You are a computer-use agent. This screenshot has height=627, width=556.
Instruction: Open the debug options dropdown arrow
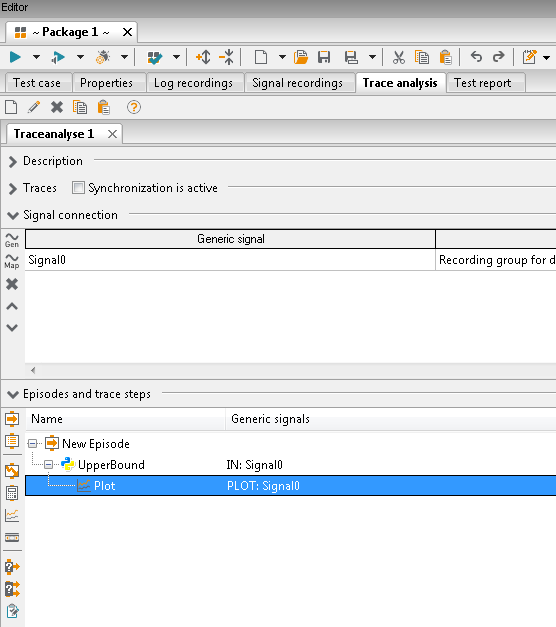[x=124, y=57]
